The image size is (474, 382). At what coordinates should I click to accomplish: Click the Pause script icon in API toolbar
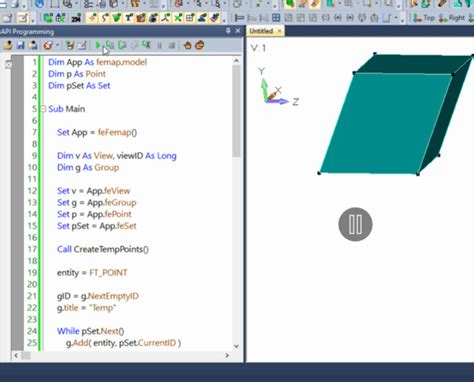point(159,45)
